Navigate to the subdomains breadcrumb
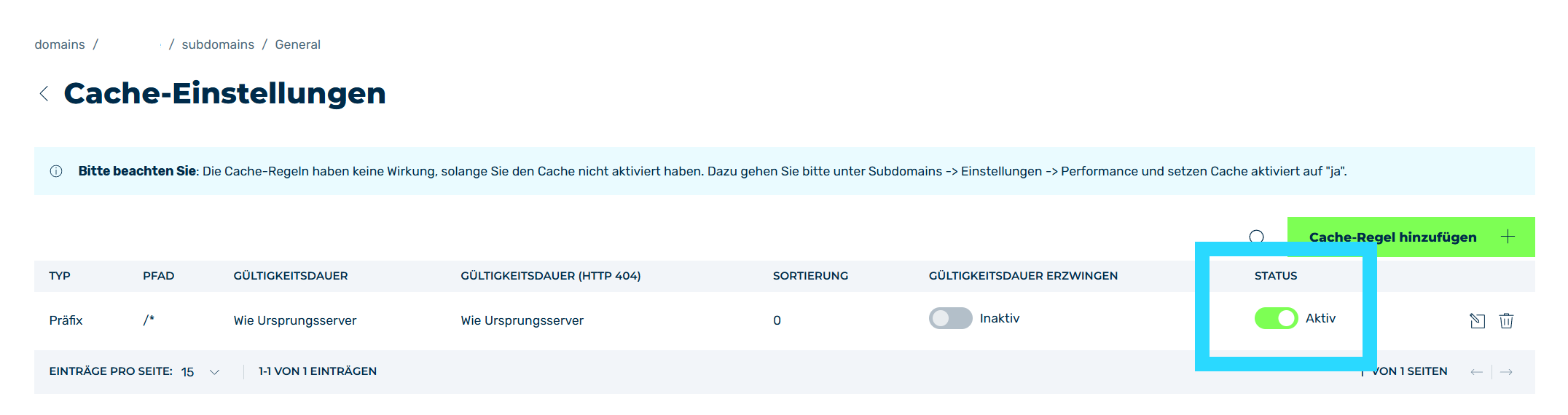Image resolution: width=1568 pixels, height=415 pixels. click(218, 44)
